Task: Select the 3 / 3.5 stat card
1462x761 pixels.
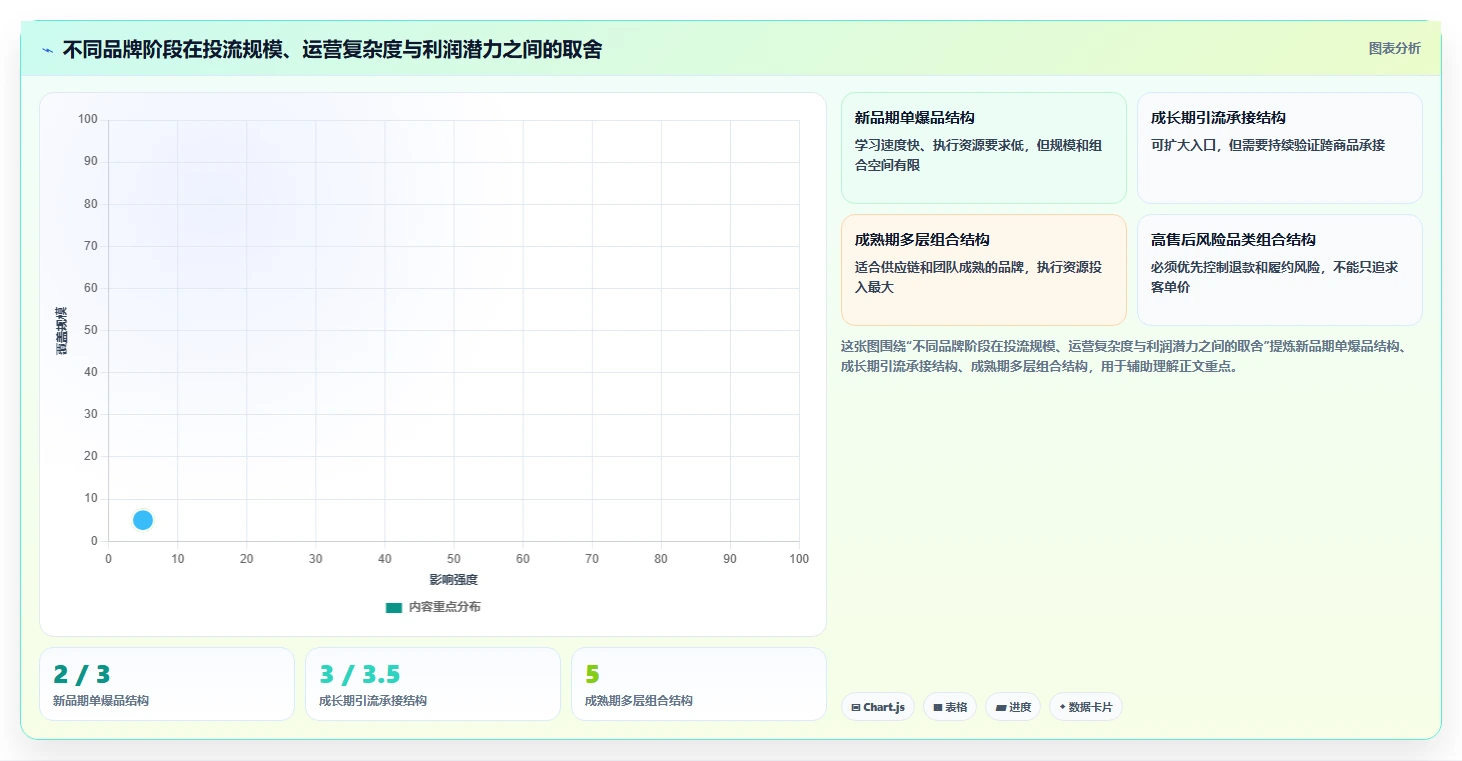Action: [x=433, y=684]
